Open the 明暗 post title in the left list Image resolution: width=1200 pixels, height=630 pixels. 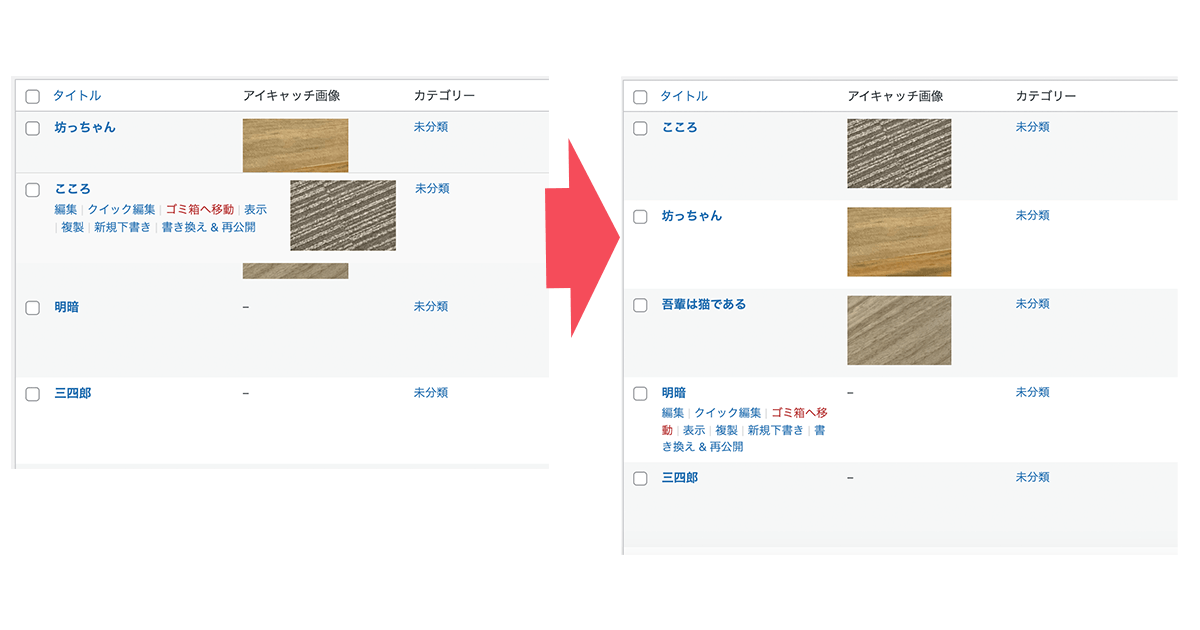(x=67, y=307)
